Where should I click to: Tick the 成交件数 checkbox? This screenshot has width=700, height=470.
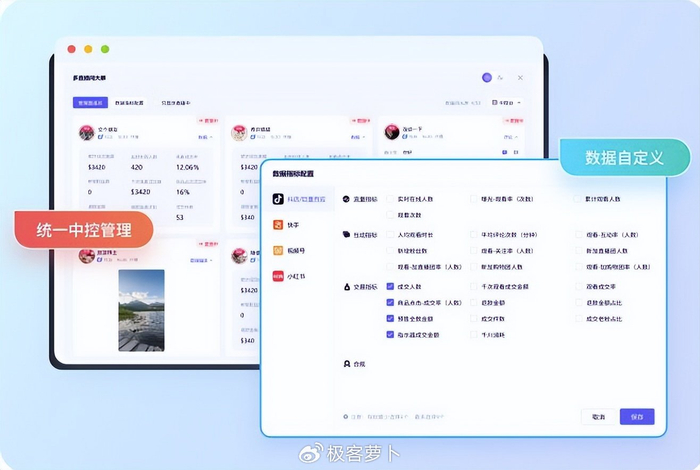tap(474, 319)
